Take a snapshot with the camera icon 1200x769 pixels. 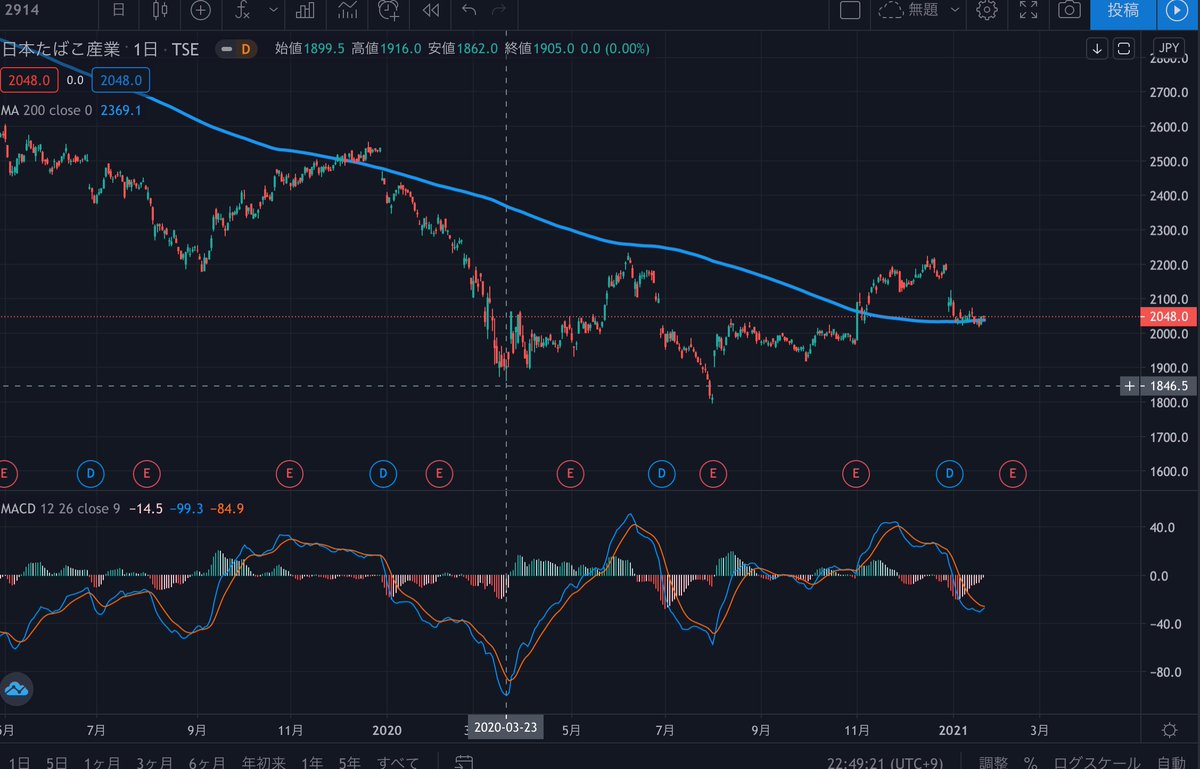pos(1069,11)
